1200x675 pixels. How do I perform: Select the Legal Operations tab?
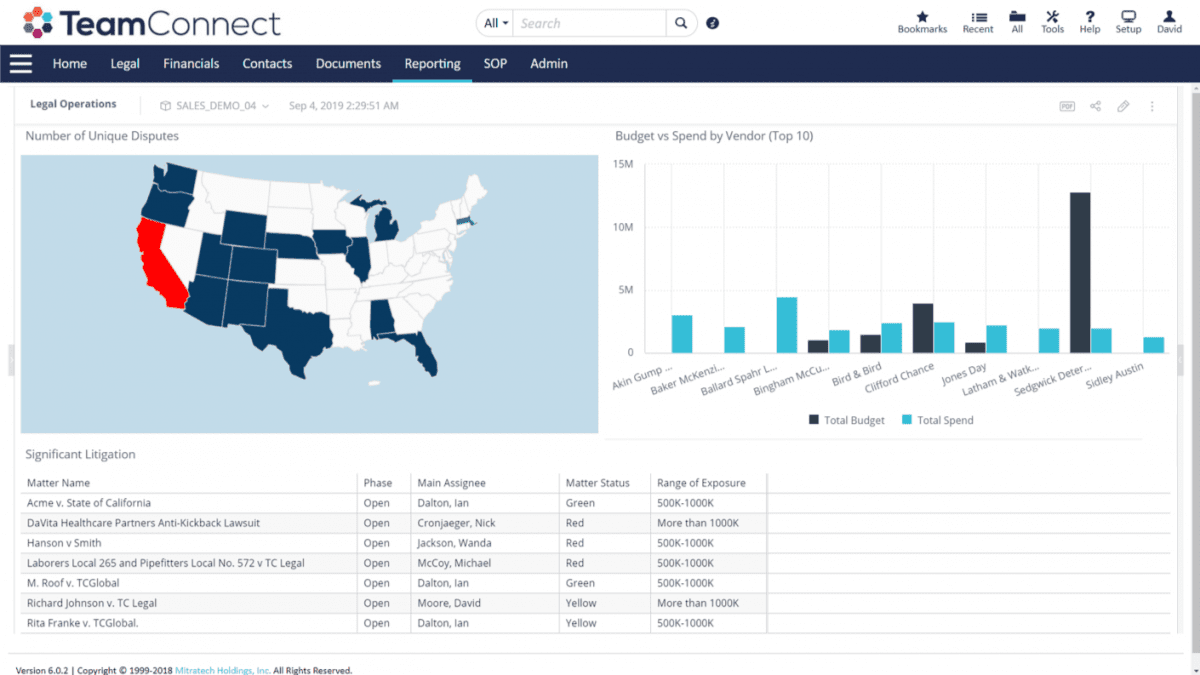pyautogui.click(x=73, y=104)
